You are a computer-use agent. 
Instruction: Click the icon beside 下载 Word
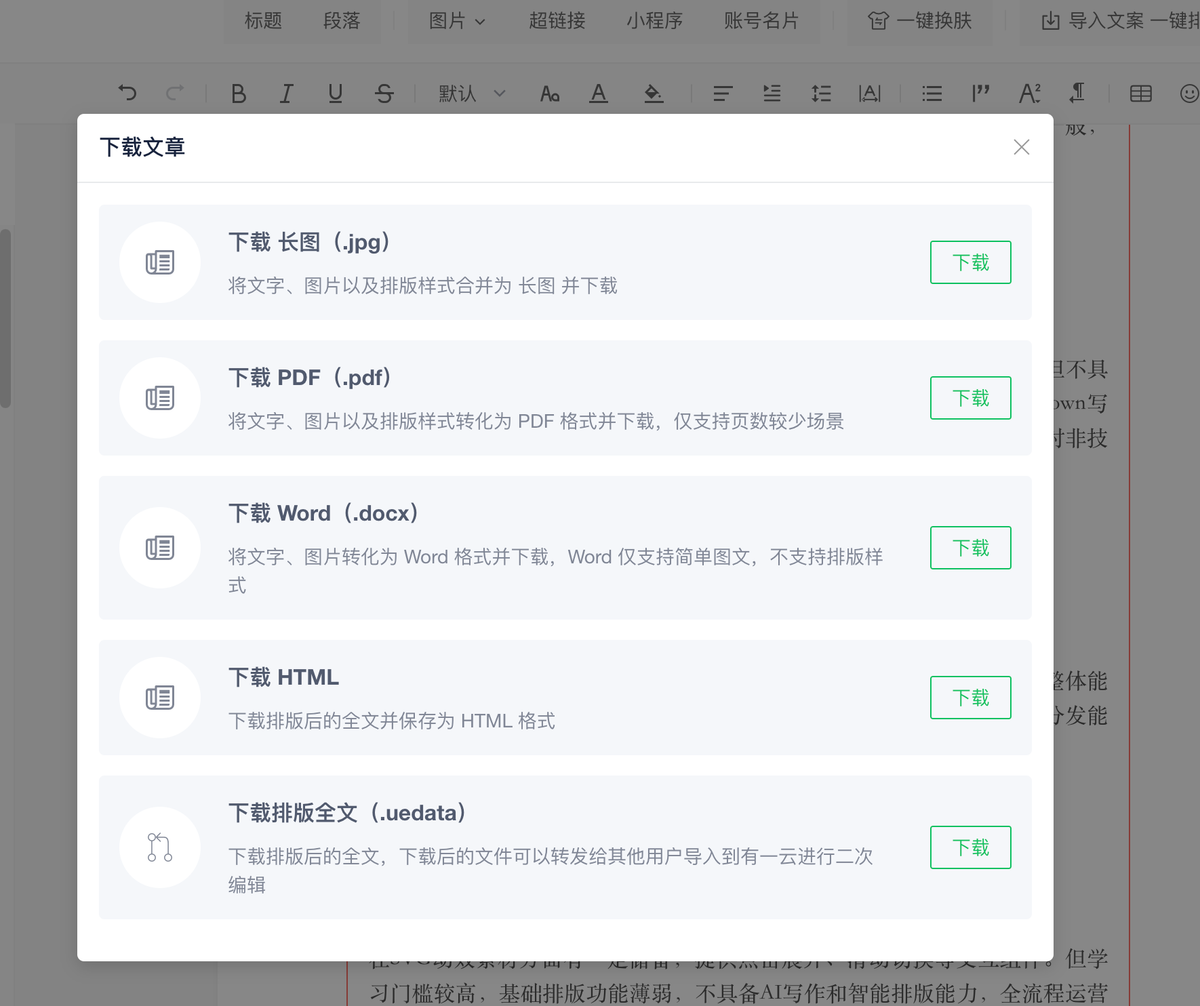point(160,548)
